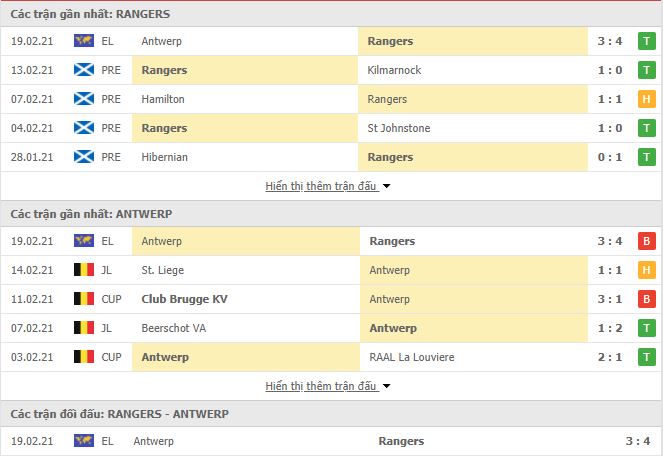The height and width of the screenshot is (456, 663).
Task: Click orange H badge on St. Liege match
Action: 647,270
